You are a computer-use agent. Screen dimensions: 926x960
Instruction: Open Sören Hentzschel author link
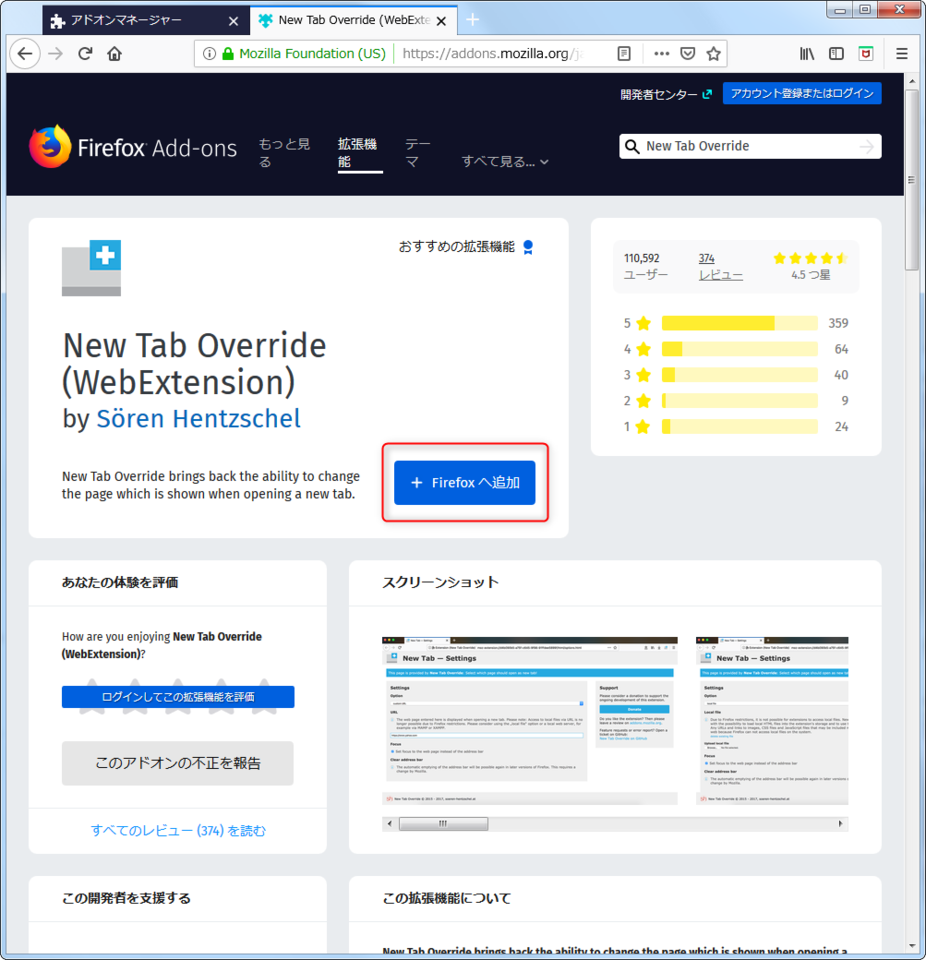click(x=198, y=419)
